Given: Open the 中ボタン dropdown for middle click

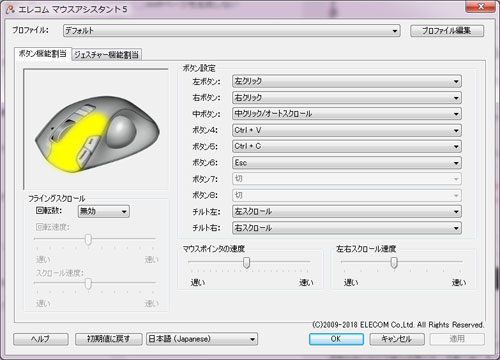Looking at the screenshot, I should tap(347, 114).
